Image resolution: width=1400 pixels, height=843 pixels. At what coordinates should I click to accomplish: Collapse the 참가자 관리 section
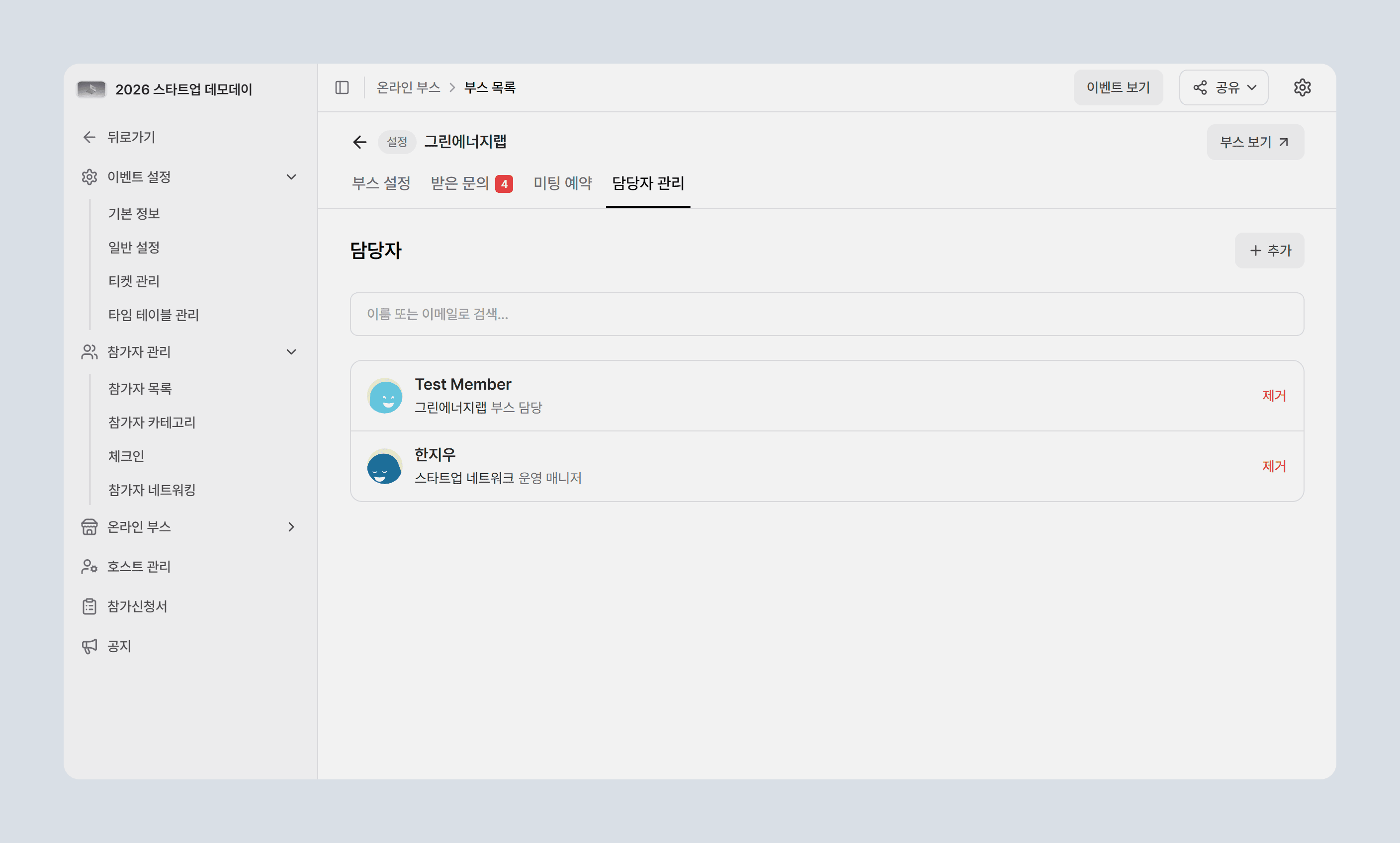pos(291,351)
